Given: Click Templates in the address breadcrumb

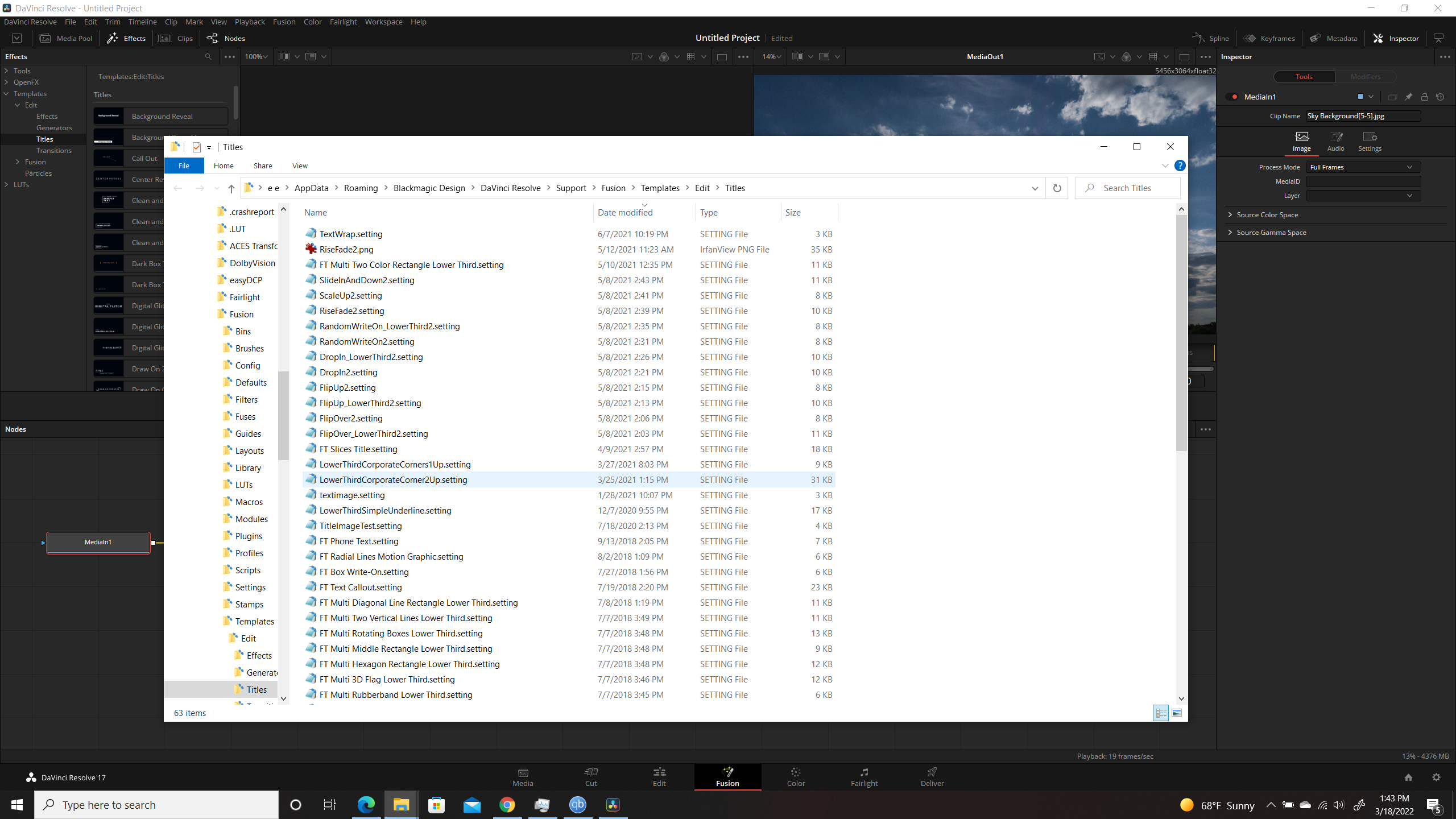Looking at the screenshot, I should point(660,188).
